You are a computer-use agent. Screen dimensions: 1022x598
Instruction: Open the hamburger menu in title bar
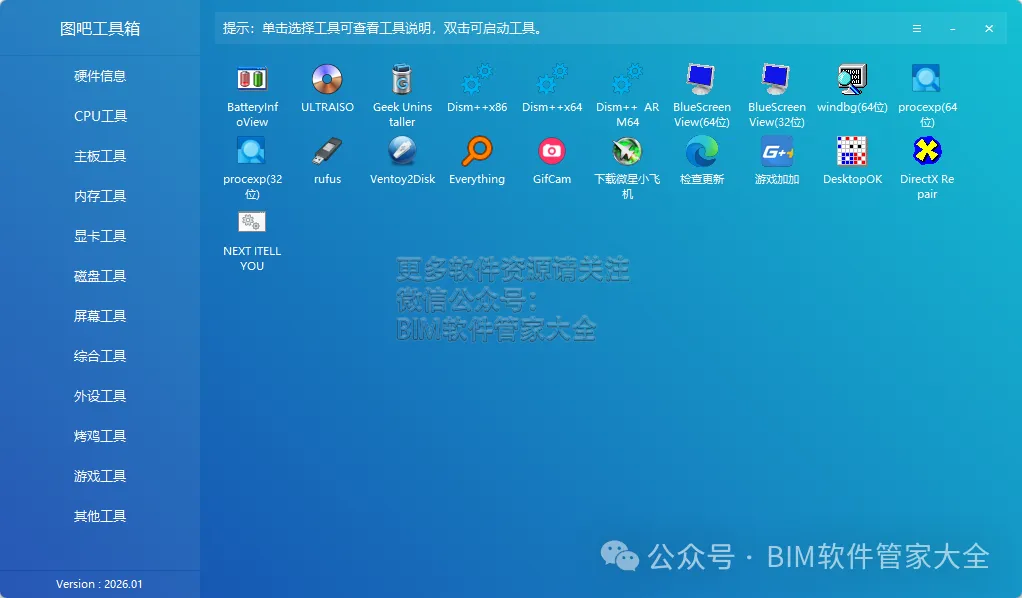[x=916, y=29]
